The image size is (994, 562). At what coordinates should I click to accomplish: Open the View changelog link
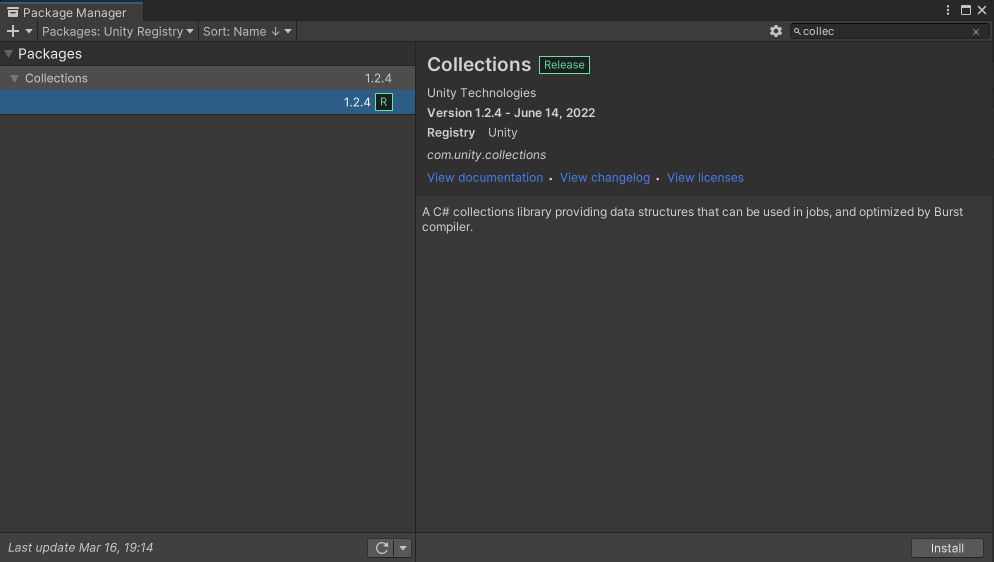[605, 178]
